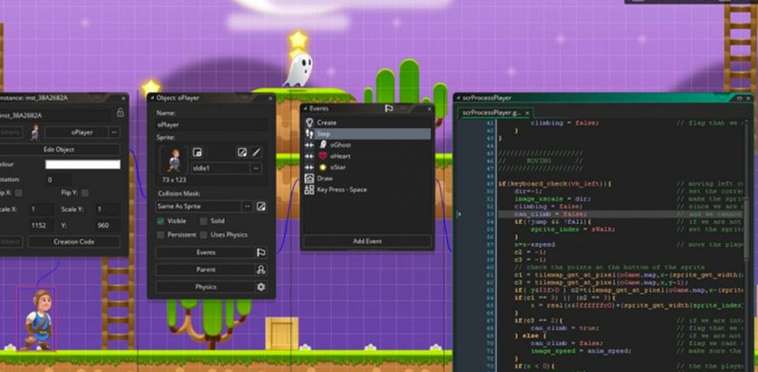Open the sprite selector ellipsis next to sIdle1
The image size is (758, 372).
256,168
